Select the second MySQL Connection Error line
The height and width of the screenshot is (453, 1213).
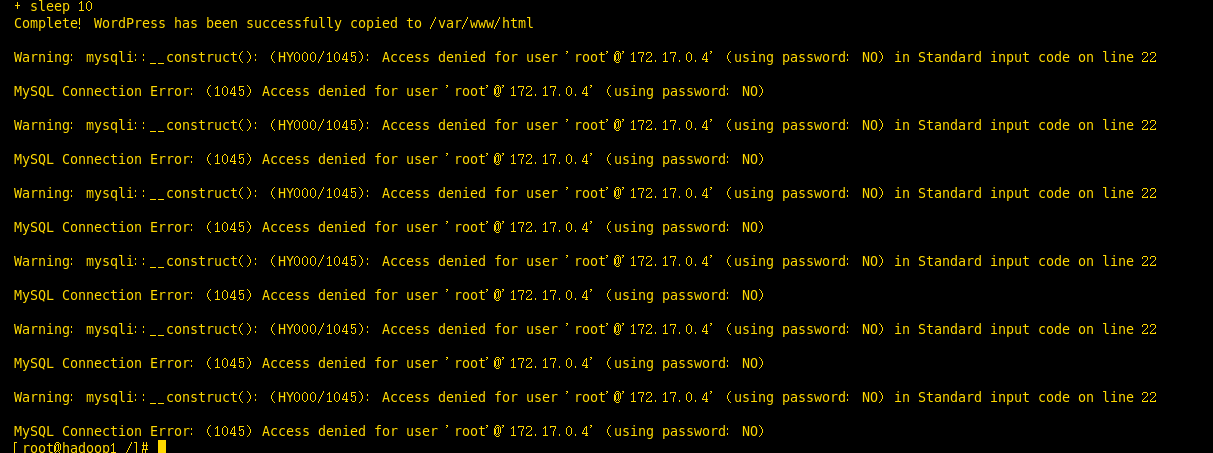(x=389, y=160)
